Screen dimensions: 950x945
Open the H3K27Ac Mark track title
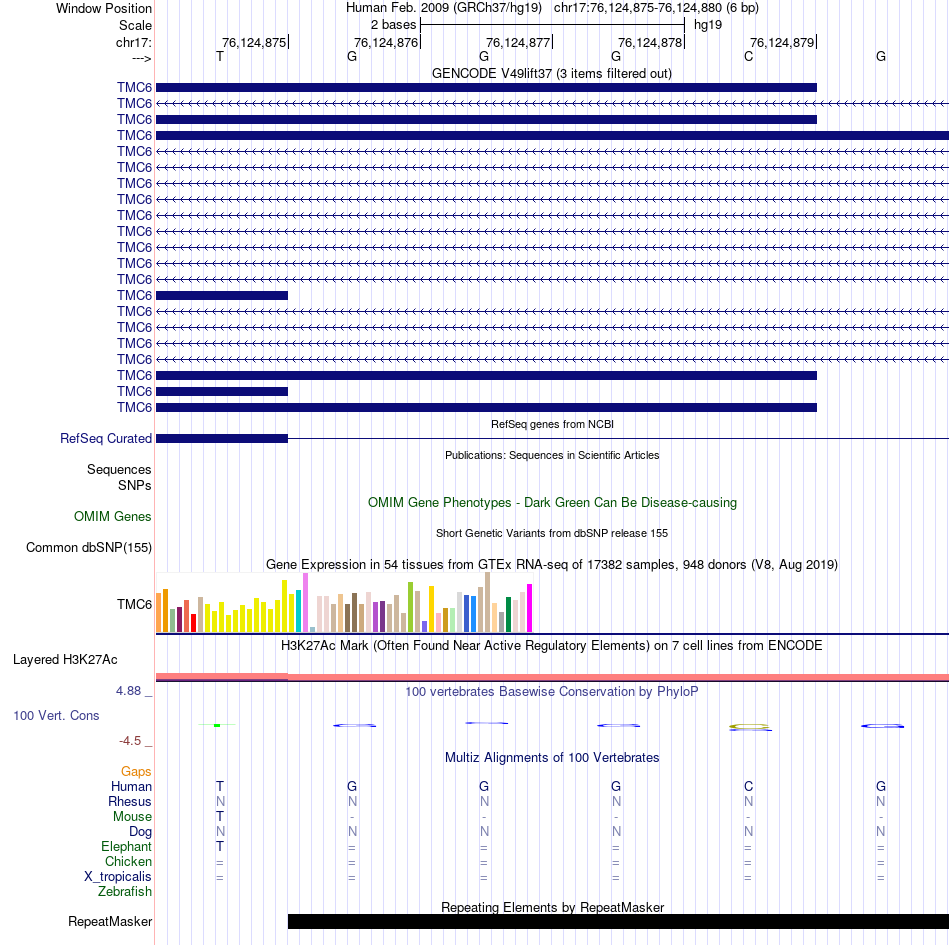coord(551,645)
